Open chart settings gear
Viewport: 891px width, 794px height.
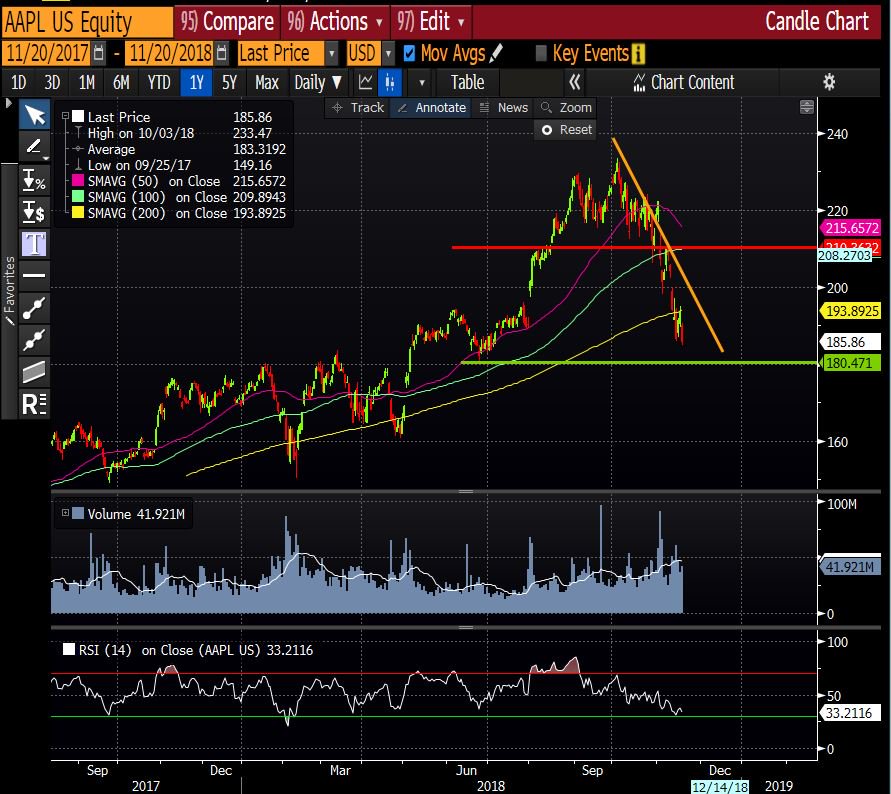point(829,82)
